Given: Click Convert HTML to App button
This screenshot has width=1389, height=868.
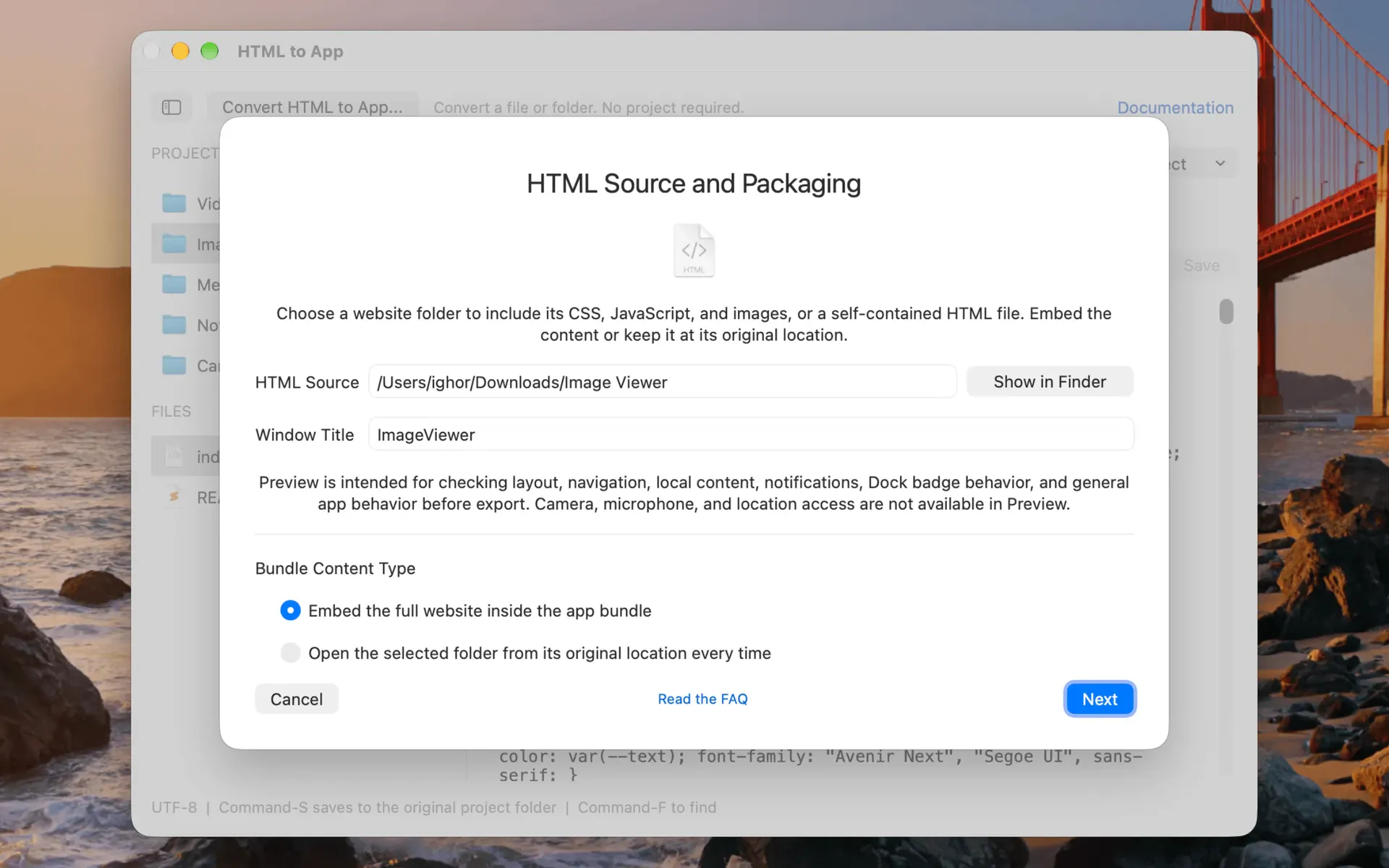Looking at the screenshot, I should click(313, 107).
